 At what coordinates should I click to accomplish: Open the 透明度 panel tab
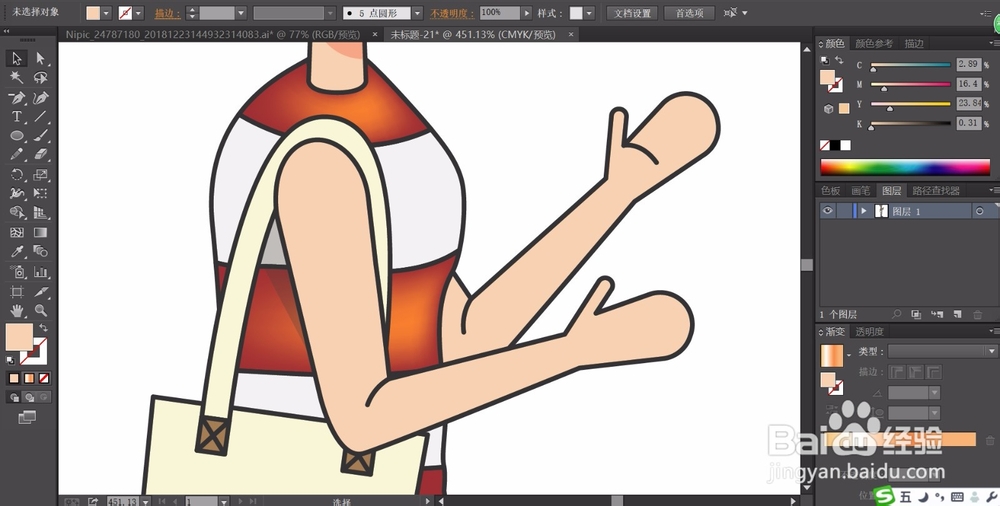point(869,332)
